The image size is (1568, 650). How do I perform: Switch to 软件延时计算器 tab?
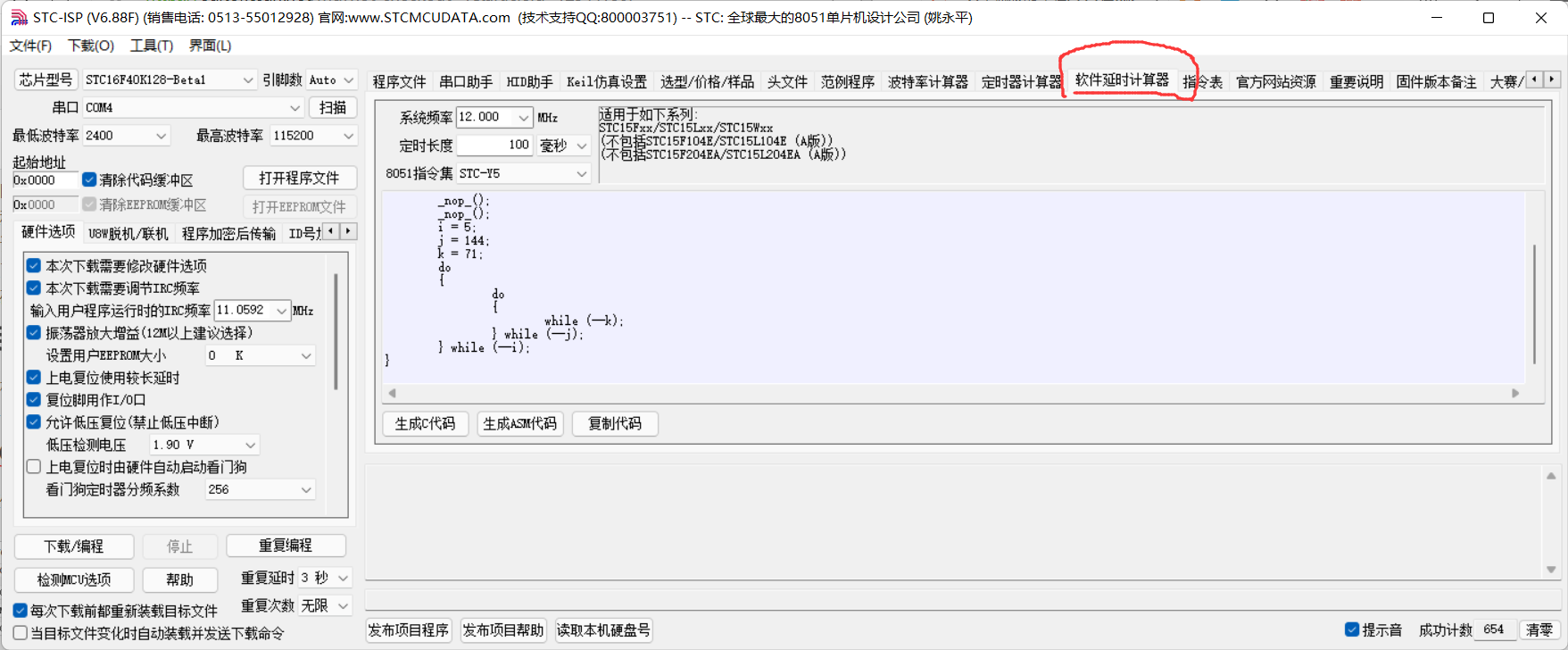pos(1122,79)
